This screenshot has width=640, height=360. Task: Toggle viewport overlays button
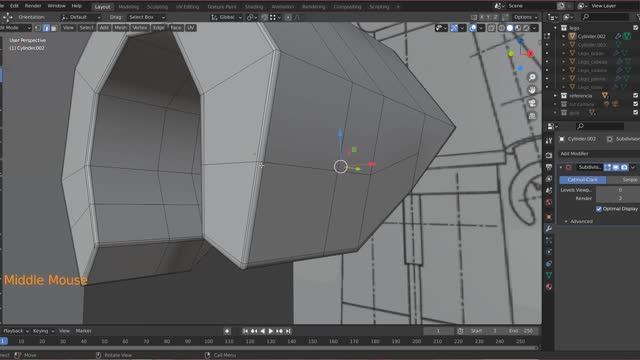tap(473, 28)
